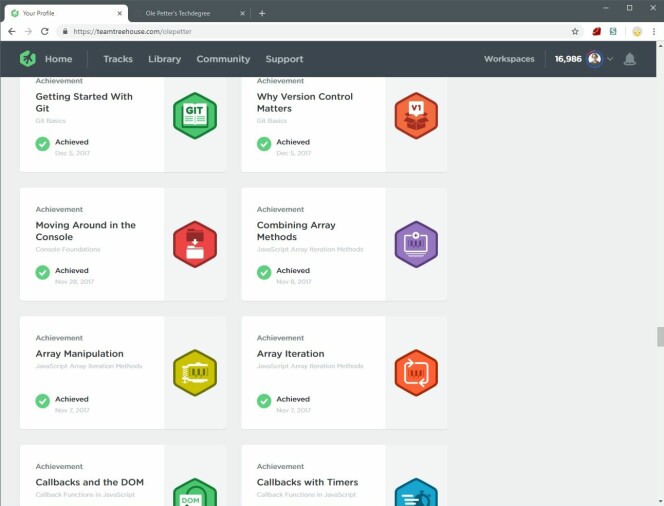
Task: Open Combining Array Methods title
Action: pos(296,231)
